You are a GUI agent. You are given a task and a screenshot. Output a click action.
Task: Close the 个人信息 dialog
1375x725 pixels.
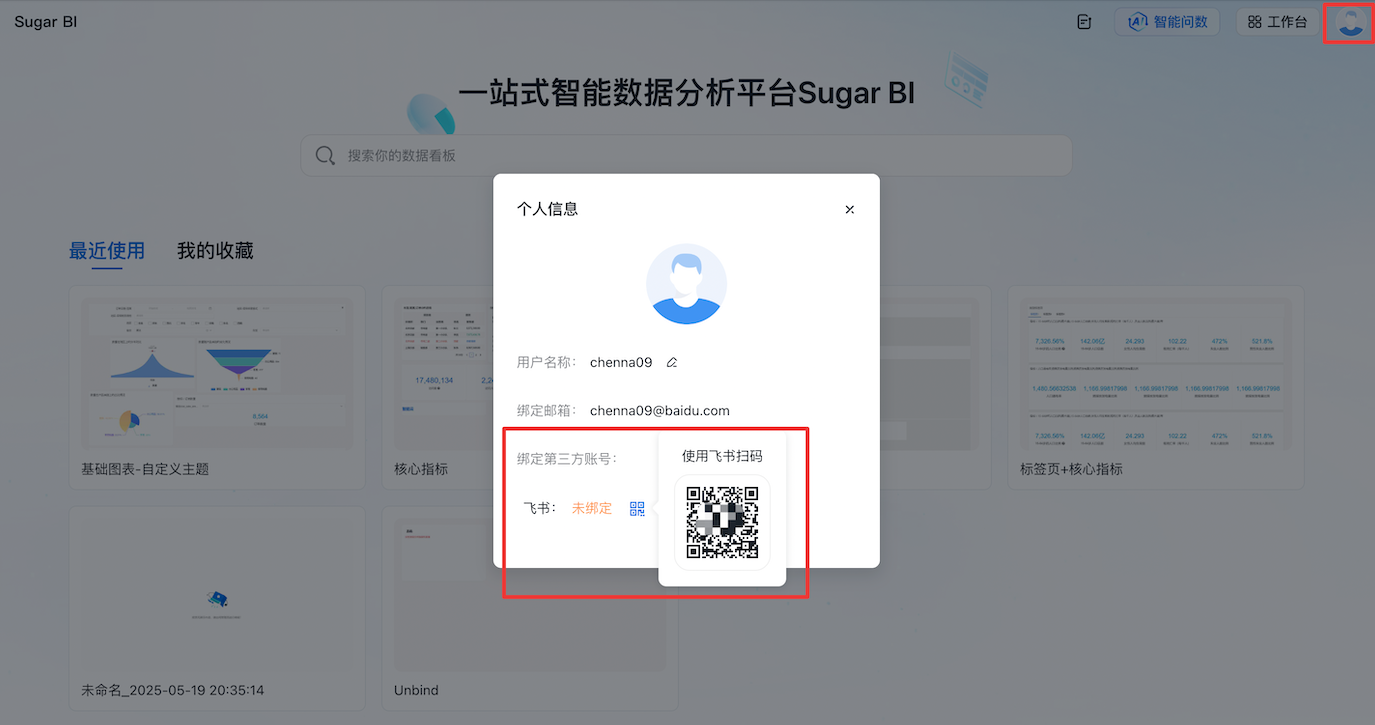click(850, 210)
